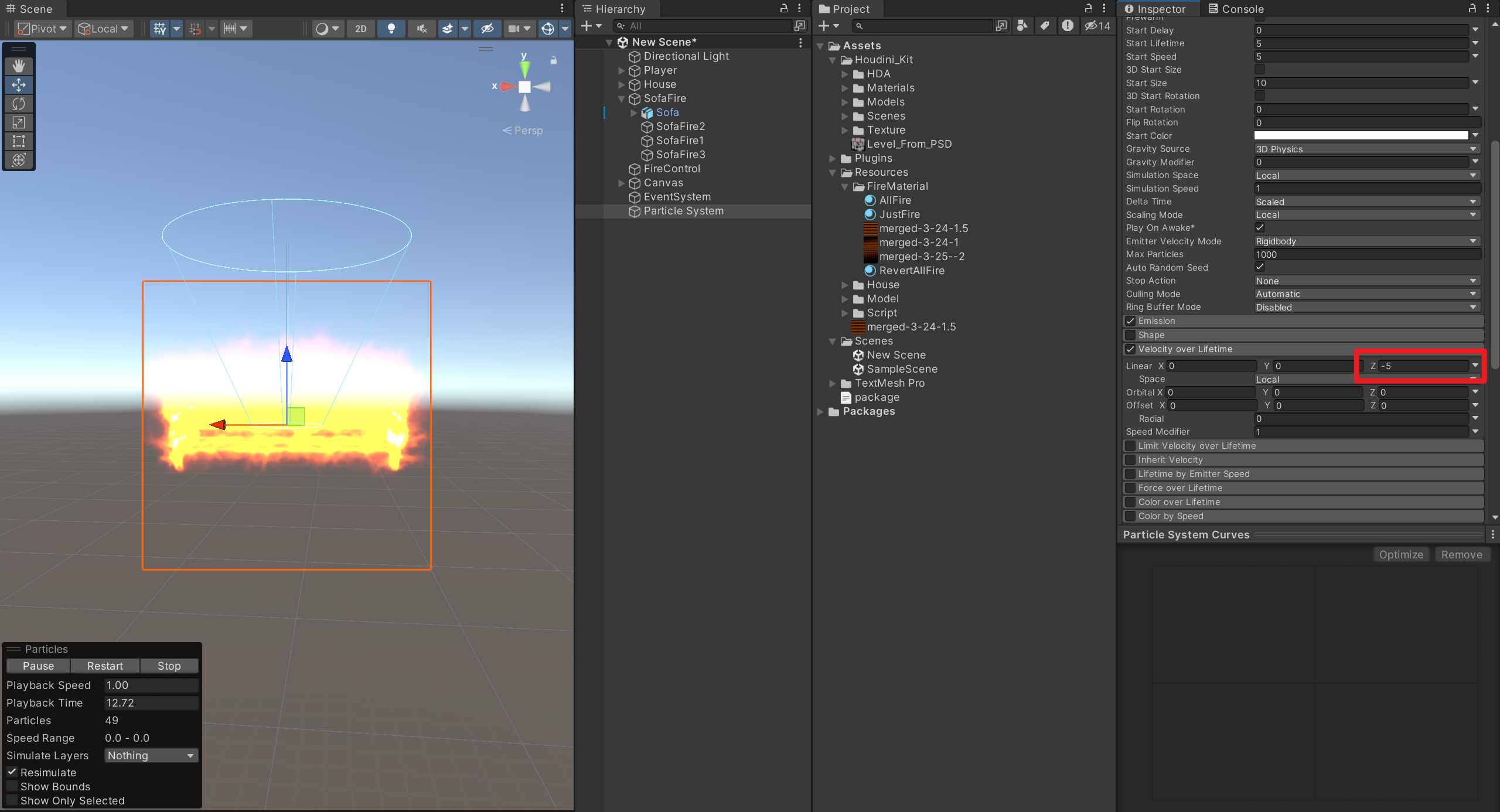Toggle scene view effects visibility

point(447,28)
